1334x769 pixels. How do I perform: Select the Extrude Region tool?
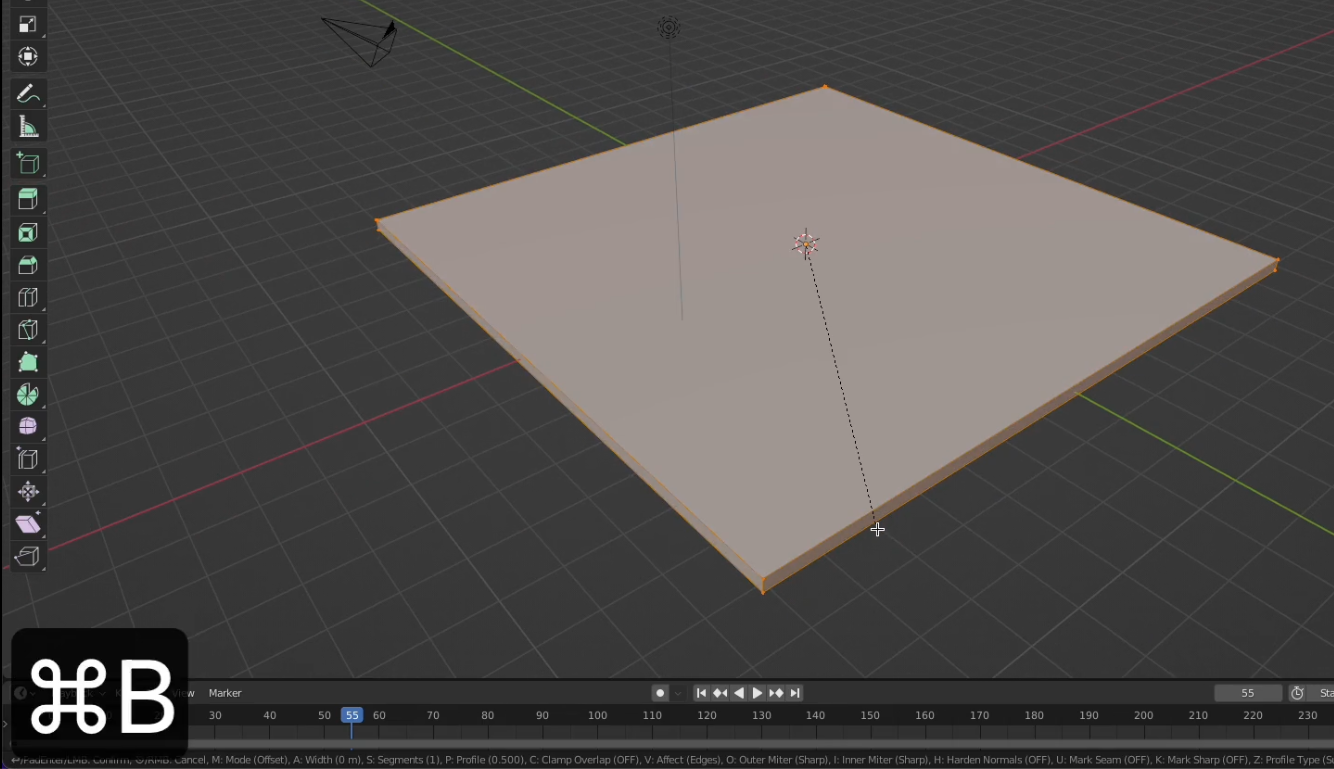[28, 199]
